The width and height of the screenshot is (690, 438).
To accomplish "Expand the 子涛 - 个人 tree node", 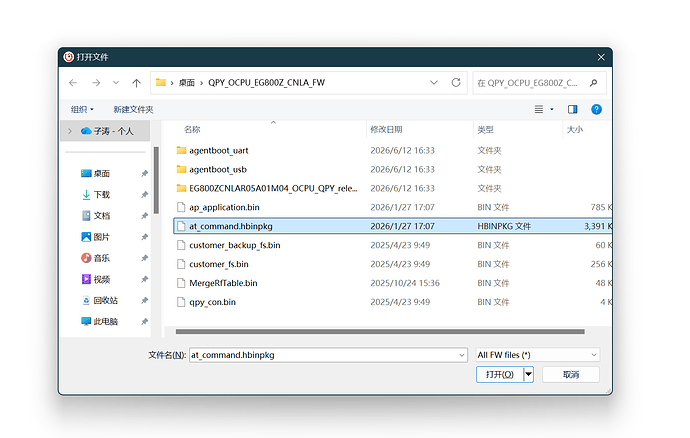I will click(x=70, y=131).
